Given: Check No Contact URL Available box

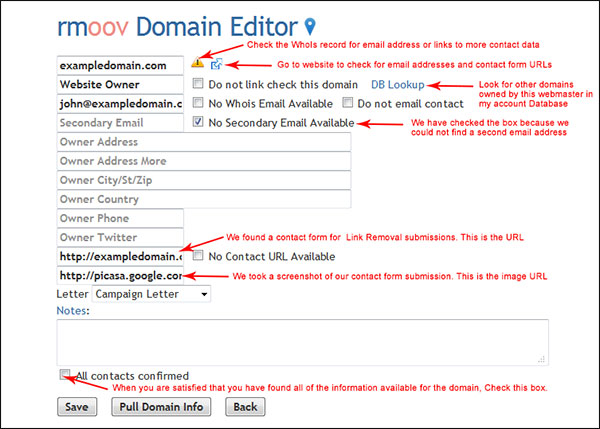Looking at the screenshot, I should click(198, 256).
